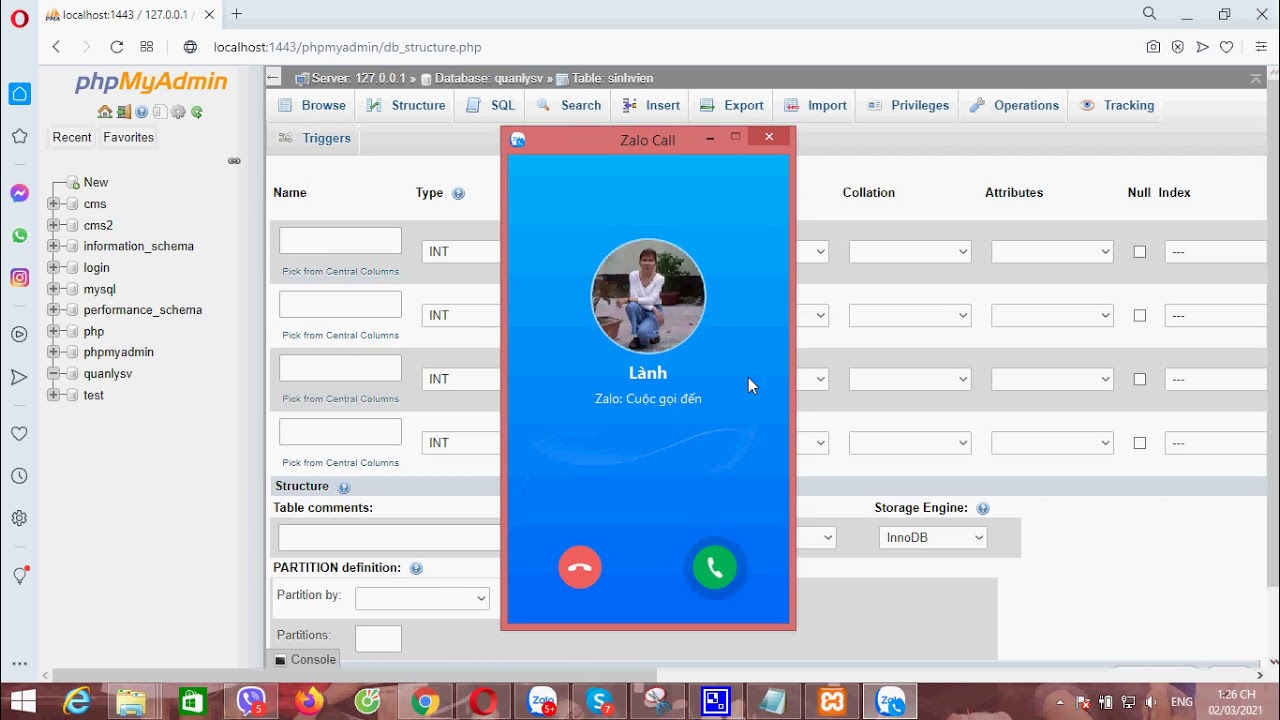1280x720 pixels.
Task: Expand the information_schema tree node
Action: click(x=53, y=246)
